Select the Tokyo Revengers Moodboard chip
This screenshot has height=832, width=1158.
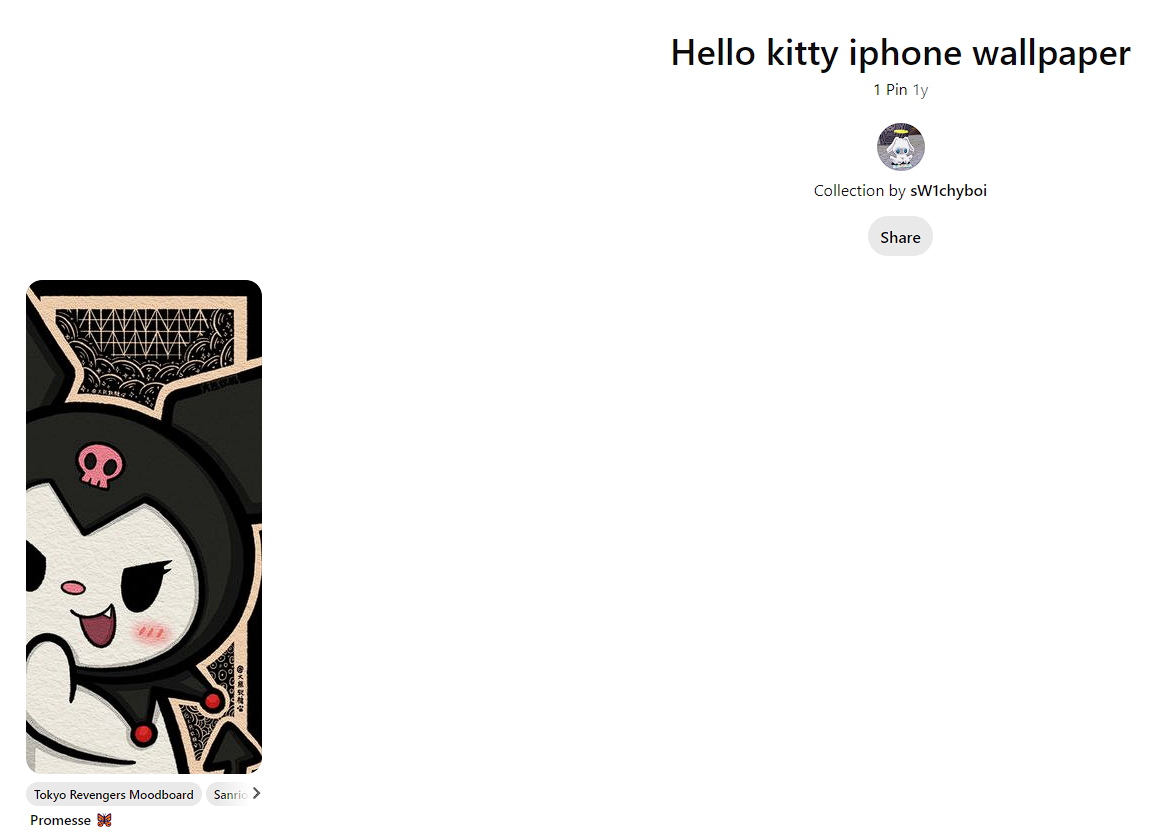(114, 794)
